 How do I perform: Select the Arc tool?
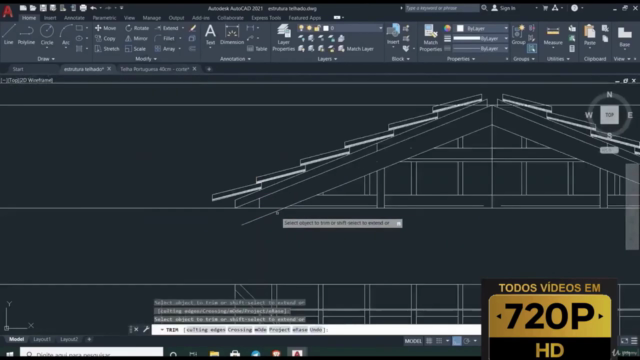(66, 34)
